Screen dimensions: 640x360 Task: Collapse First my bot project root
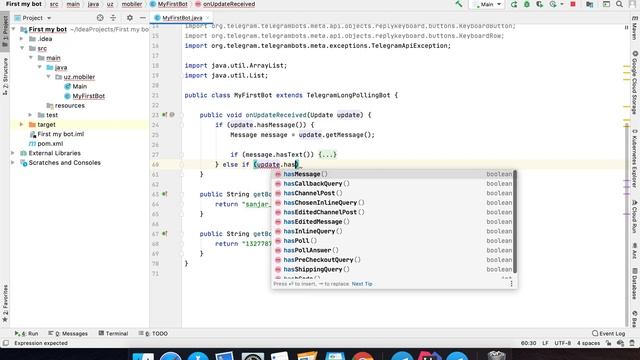(x=14, y=29)
